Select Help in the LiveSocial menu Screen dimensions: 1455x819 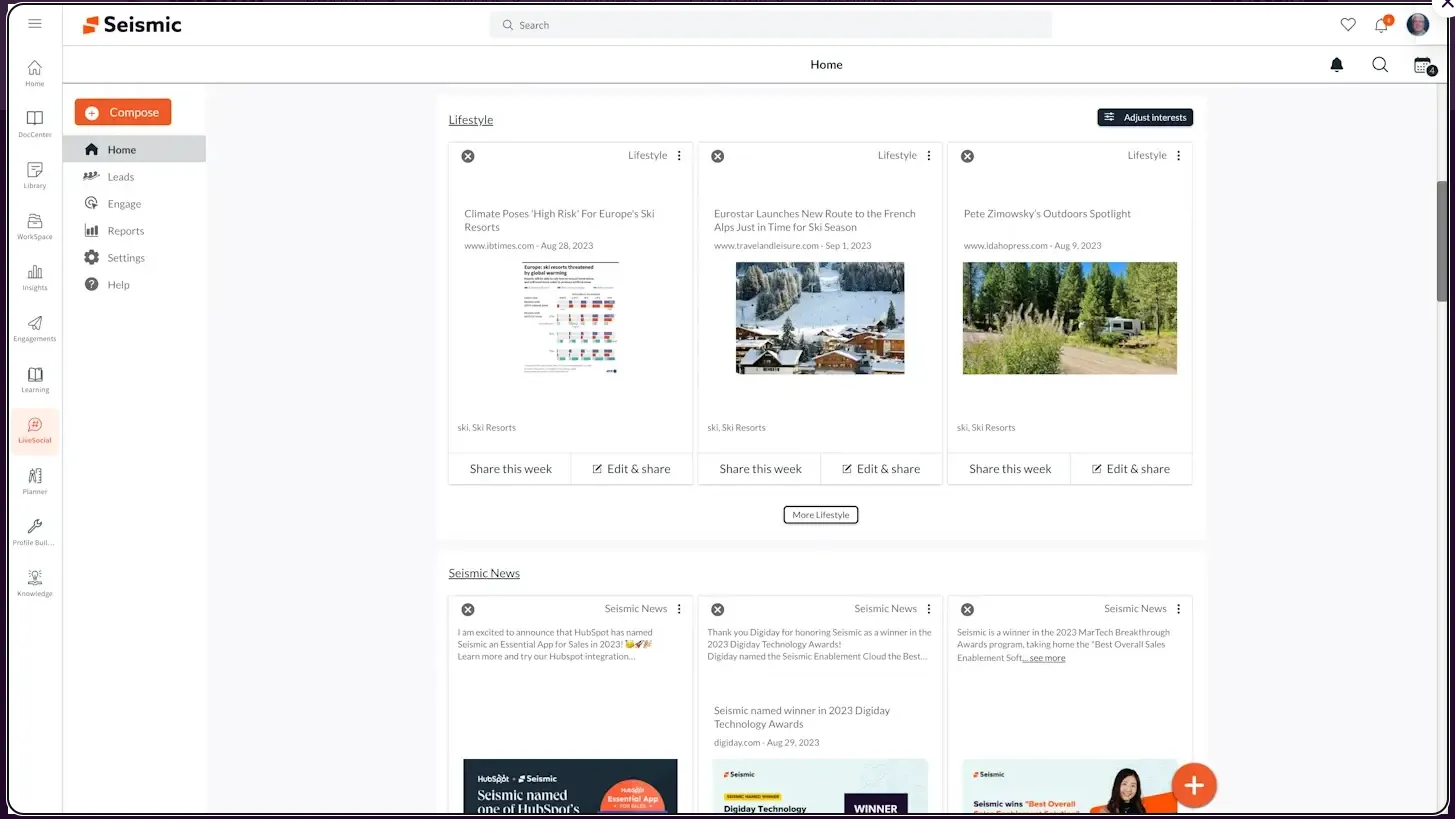tap(134, 285)
